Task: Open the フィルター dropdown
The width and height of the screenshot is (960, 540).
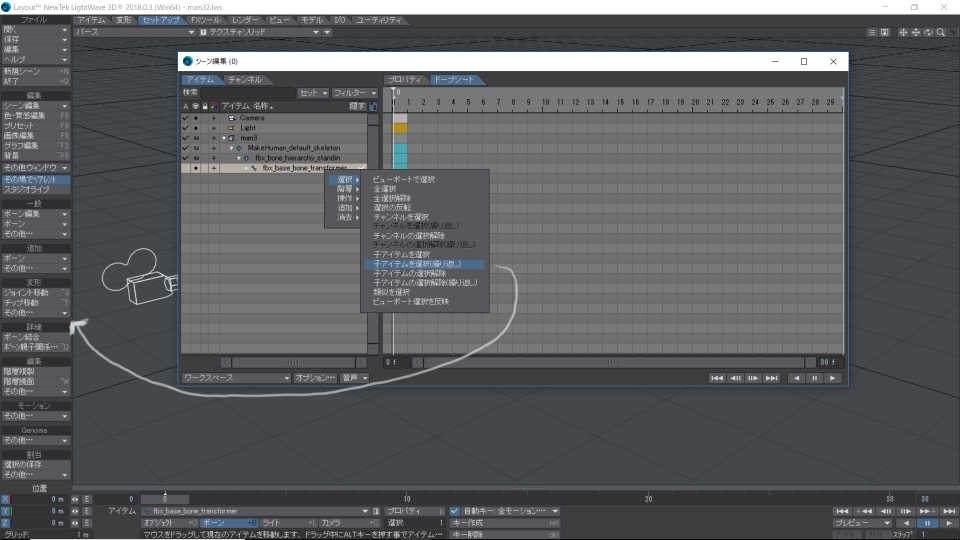Action: click(x=354, y=92)
